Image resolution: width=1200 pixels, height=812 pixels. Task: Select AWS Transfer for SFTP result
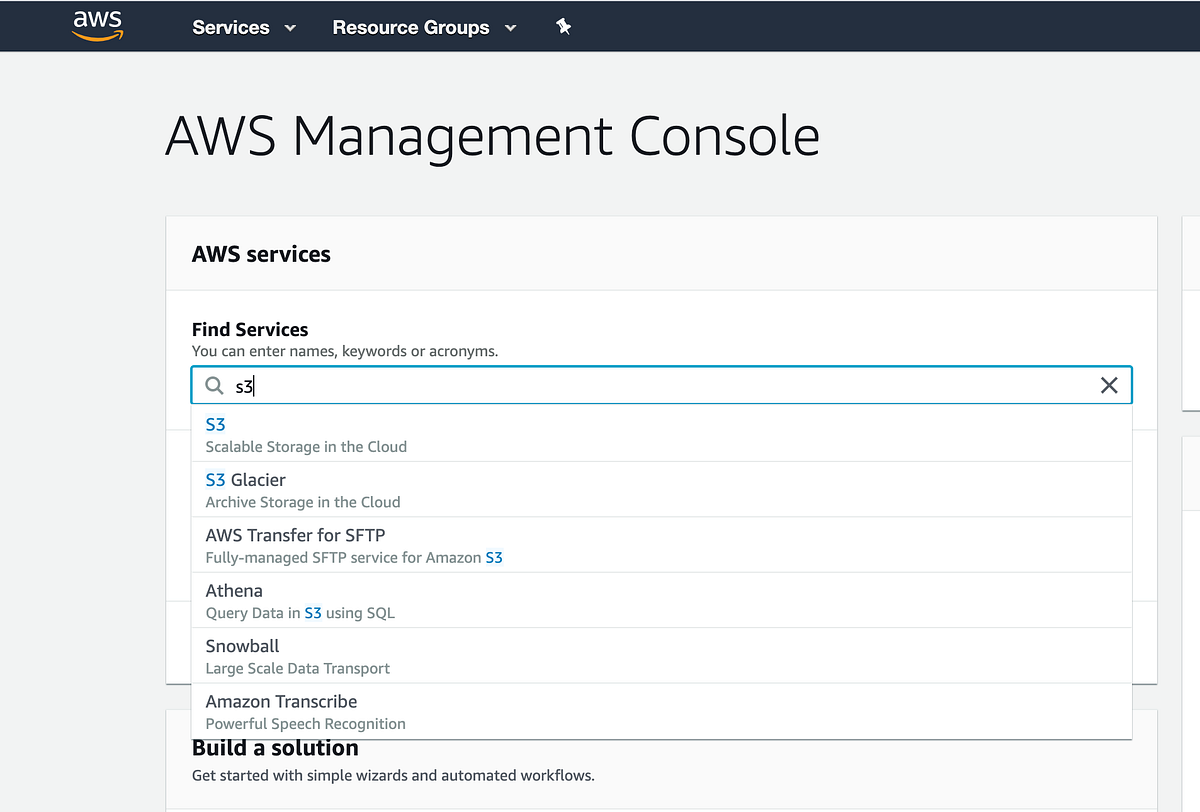(295, 535)
